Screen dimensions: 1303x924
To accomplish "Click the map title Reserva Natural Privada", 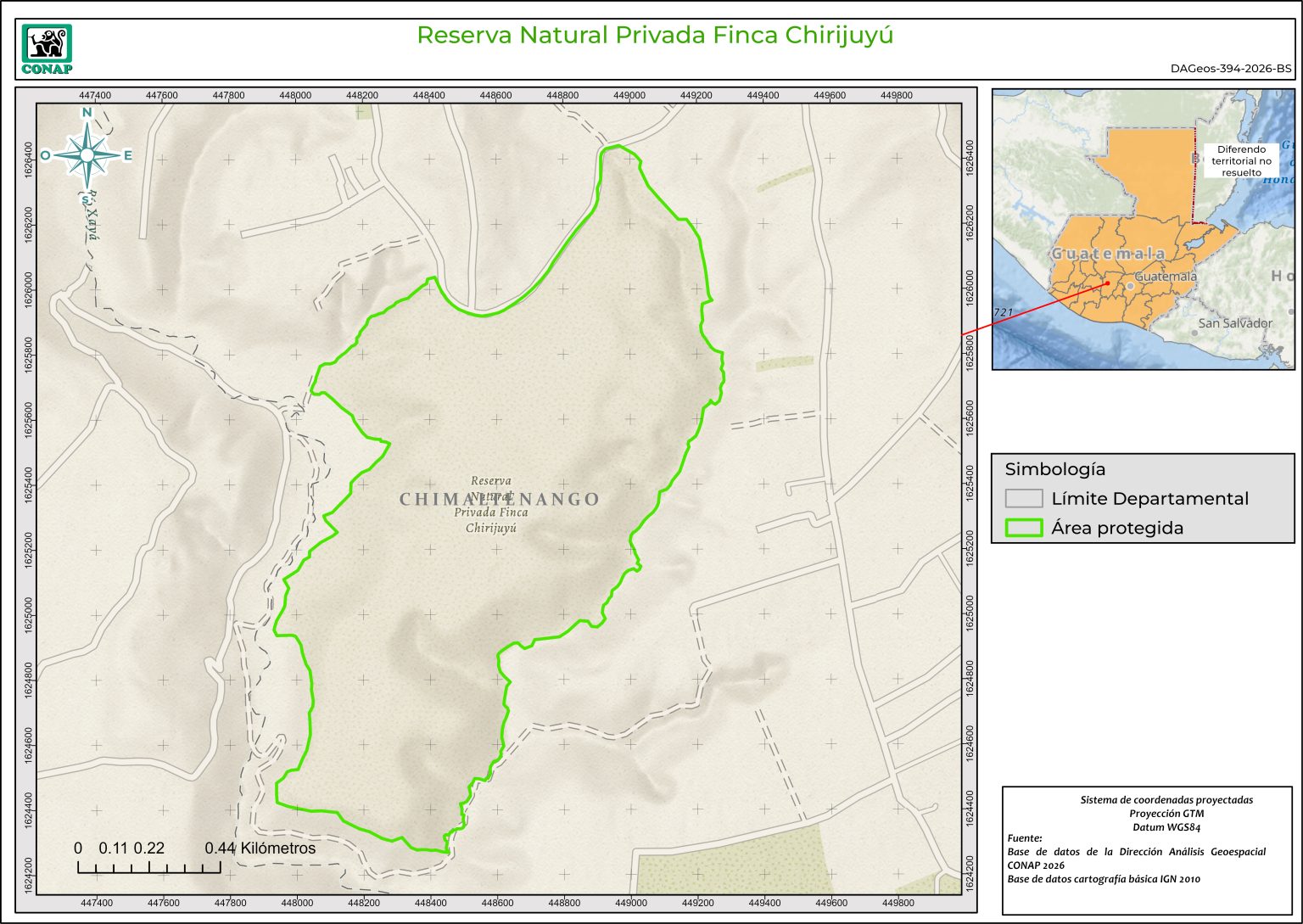I will (655, 36).
